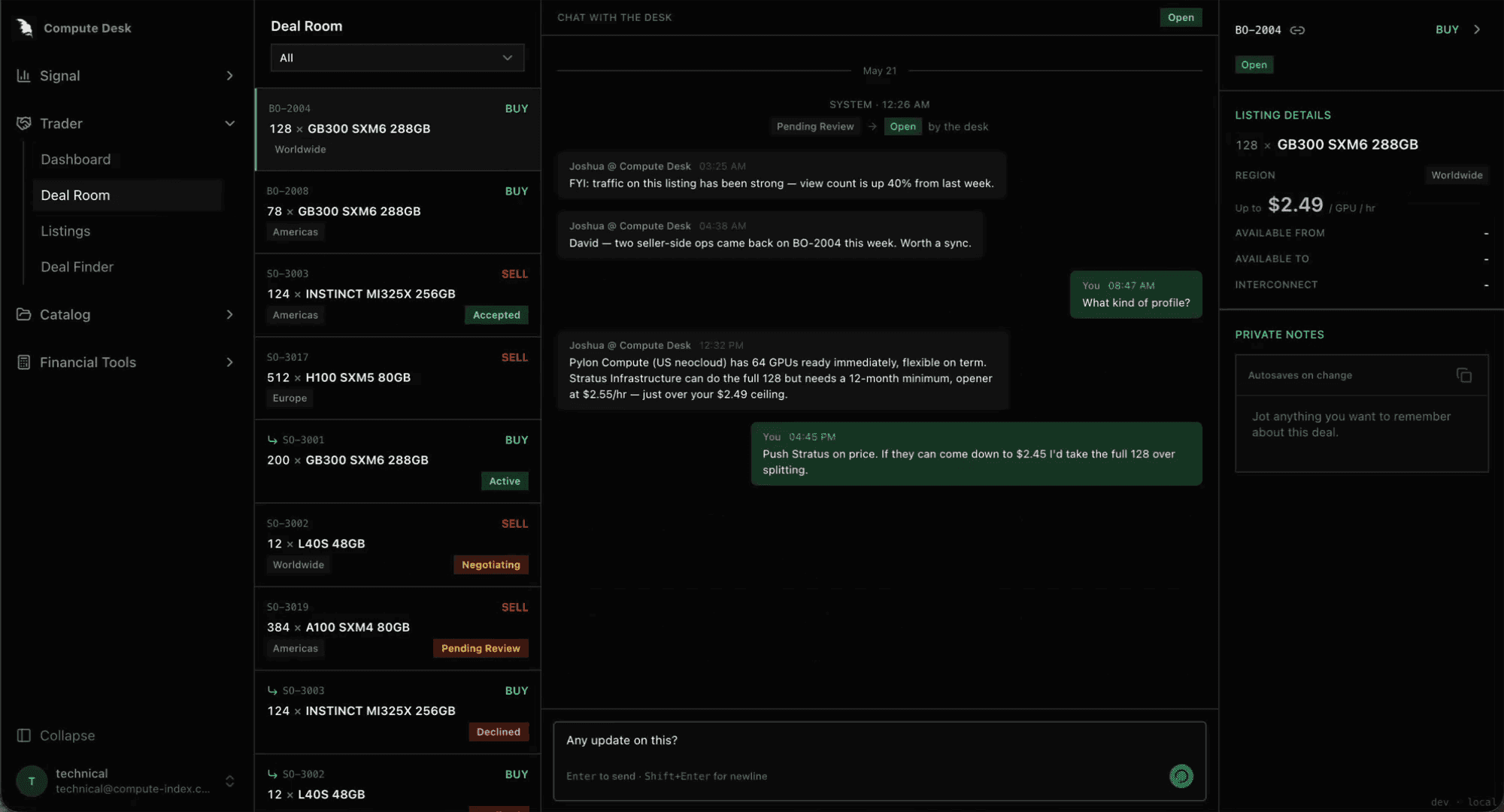
Task: Click the Accepted status badge
Action: click(496, 315)
